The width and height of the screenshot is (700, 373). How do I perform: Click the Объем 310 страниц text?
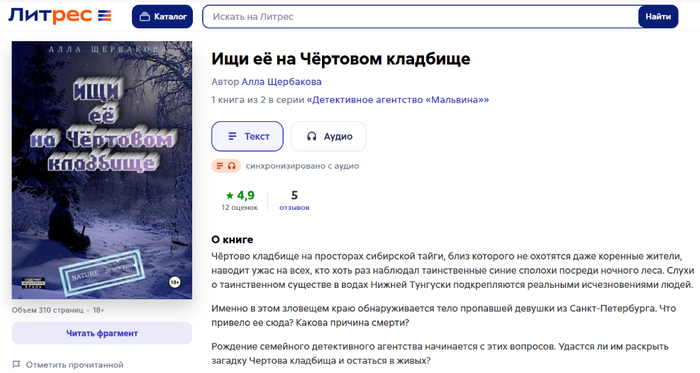coord(47,310)
